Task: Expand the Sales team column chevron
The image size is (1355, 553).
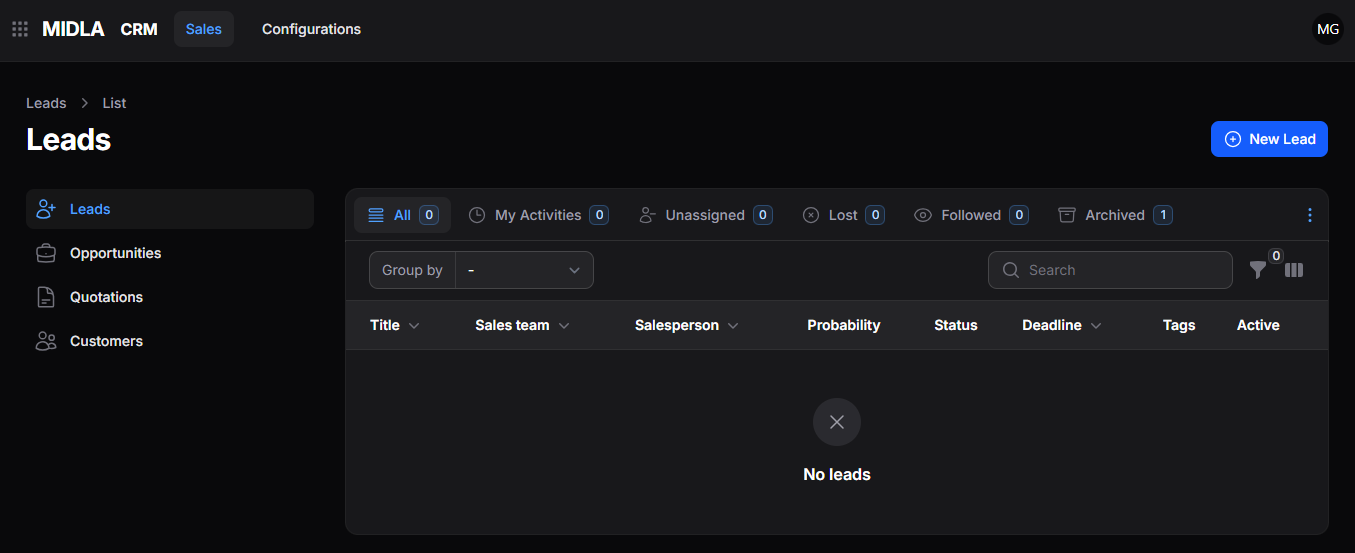Action: click(x=564, y=326)
